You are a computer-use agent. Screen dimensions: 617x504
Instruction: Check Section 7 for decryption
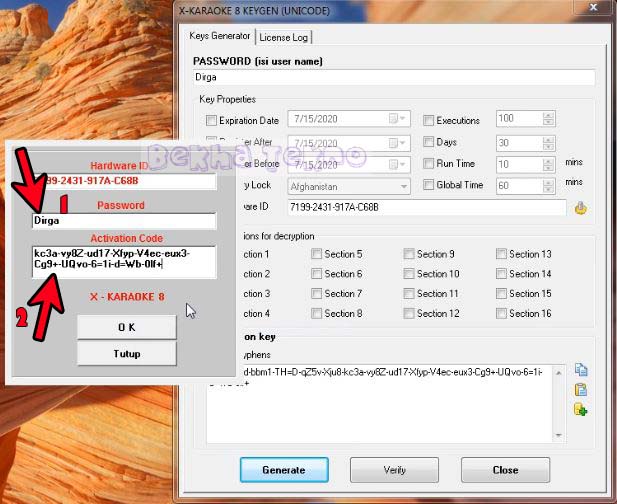pos(316,294)
